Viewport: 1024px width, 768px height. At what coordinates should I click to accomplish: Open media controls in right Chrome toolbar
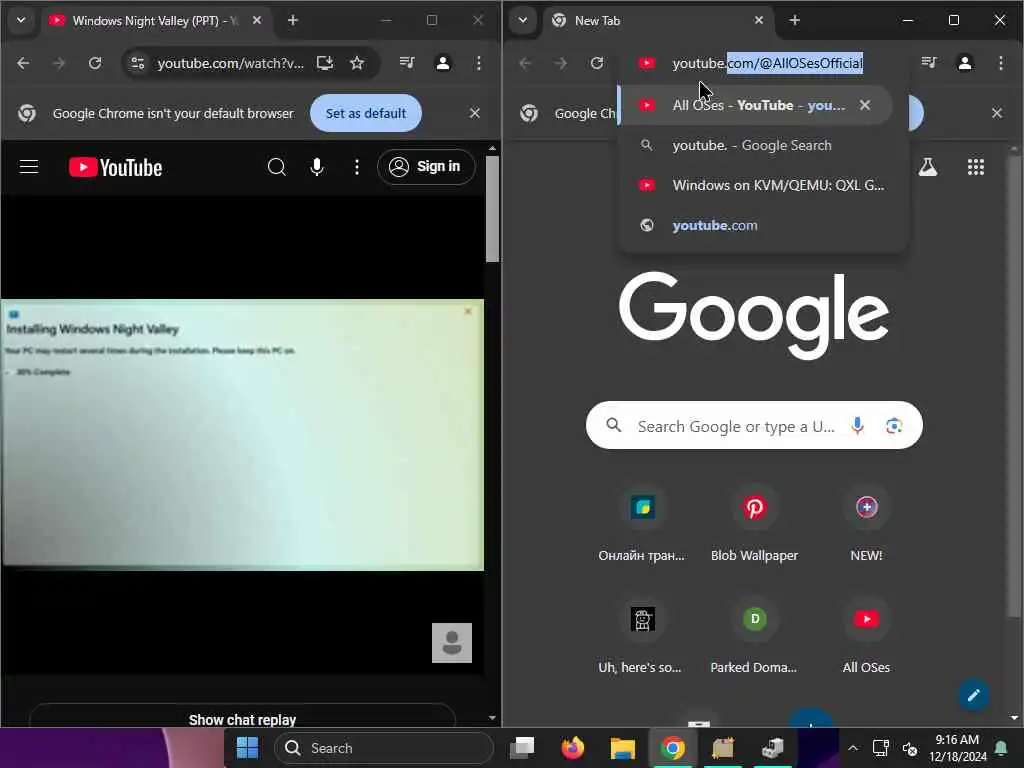pyautogui.click(x=929, y=63)
